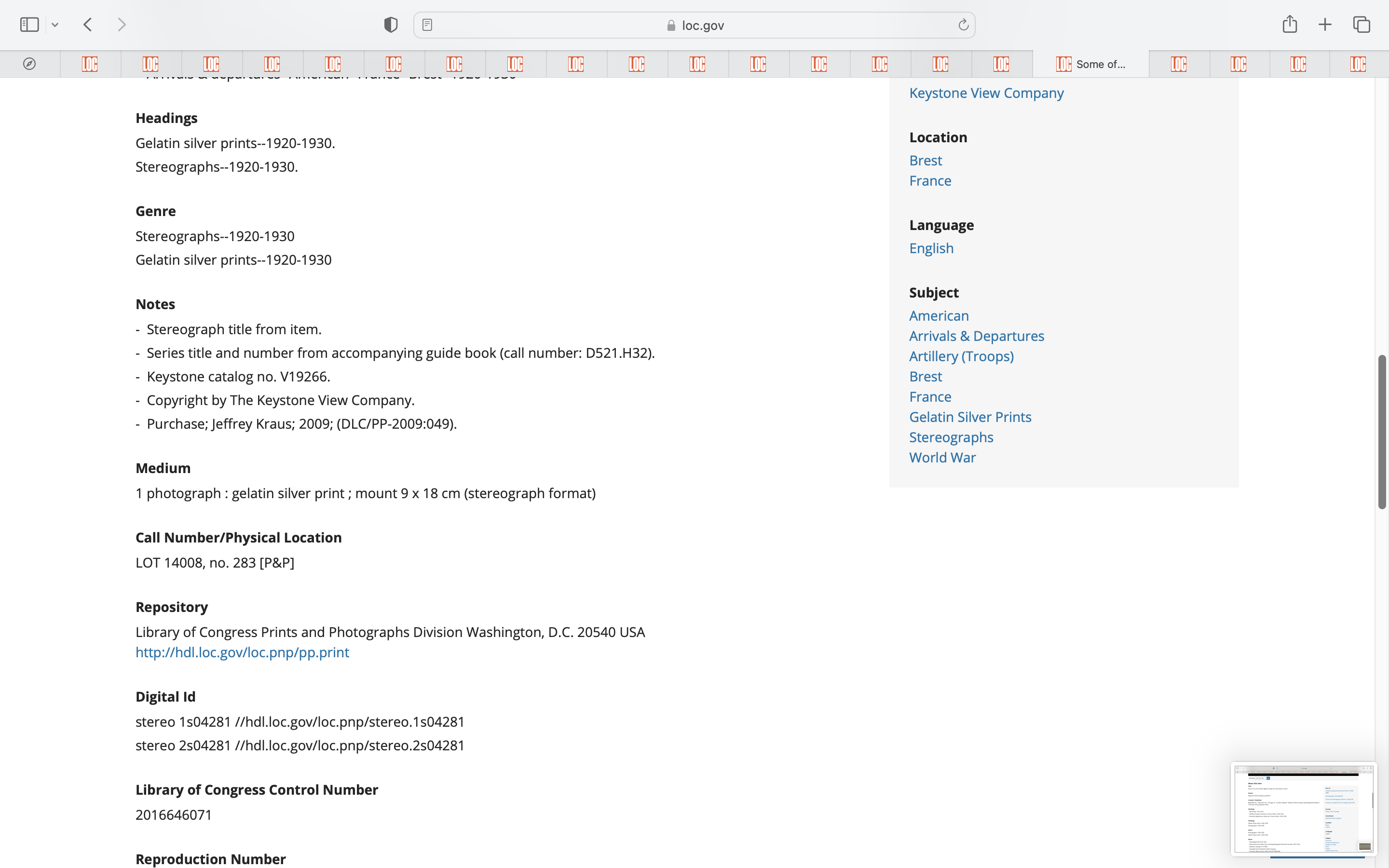Switch to the 'Some of...' tab
The width and height of the screenshot is (1389, 868).
click(x=1090, y=64)
